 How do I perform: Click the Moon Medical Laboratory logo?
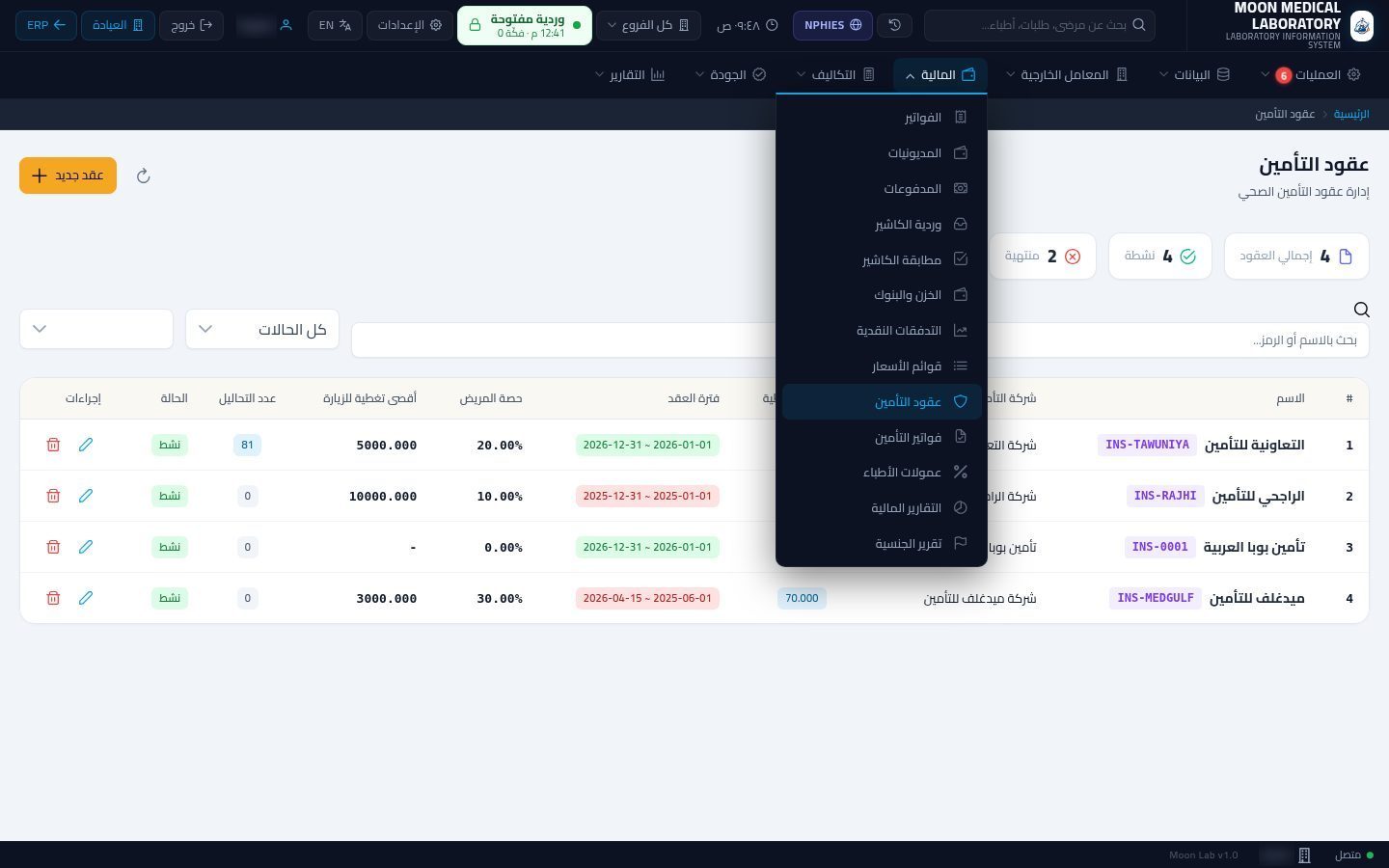(1361, 25)
